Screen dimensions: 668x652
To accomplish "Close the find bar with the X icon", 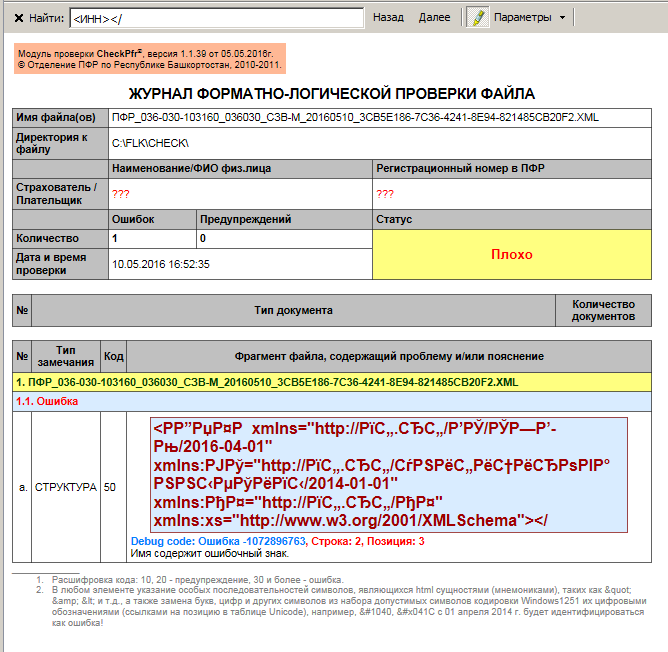I will (18, 18).
